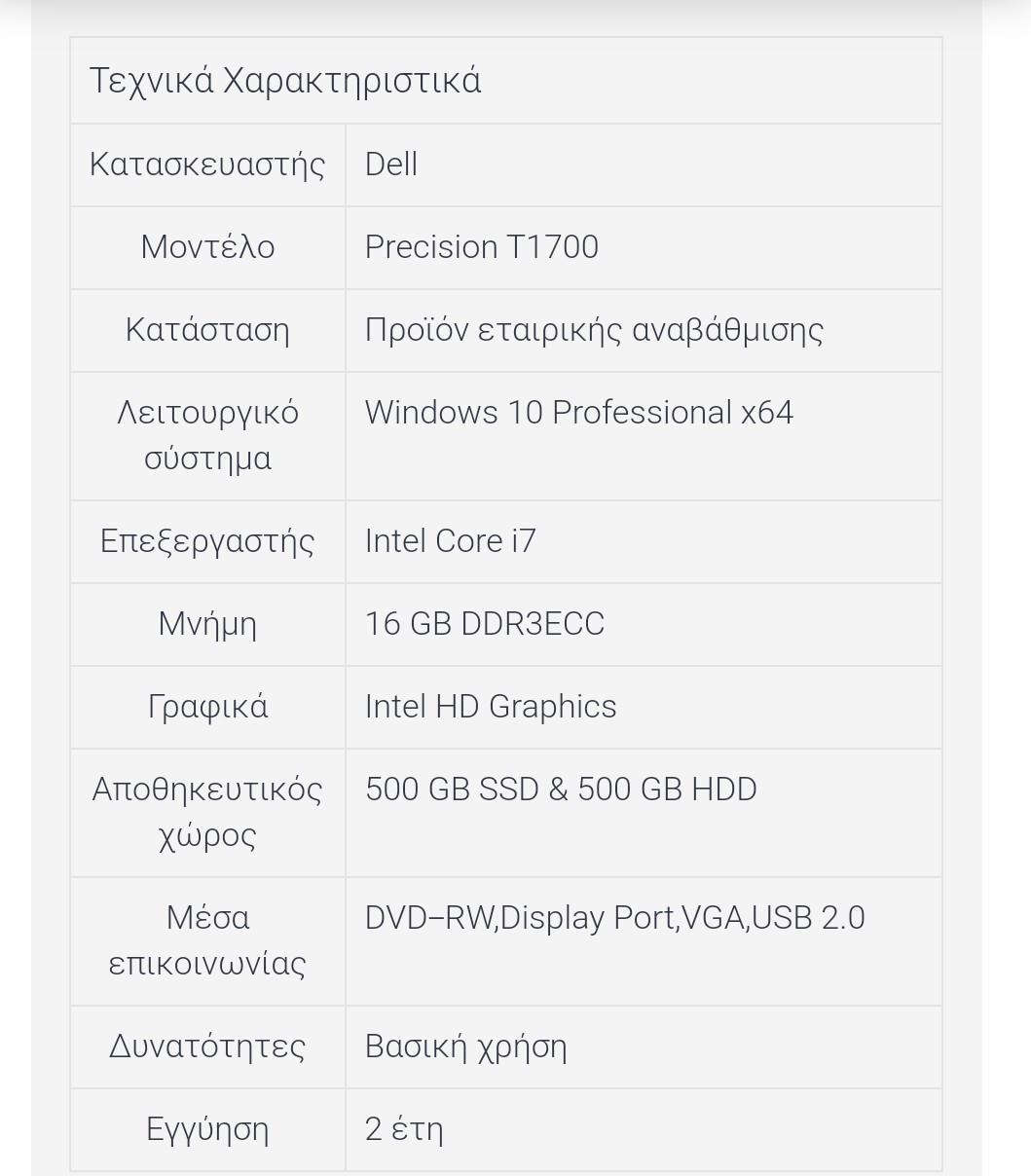Select the Dell manufacturer value
Viewport: 1031px width, 1176px height.
[391, 164]
